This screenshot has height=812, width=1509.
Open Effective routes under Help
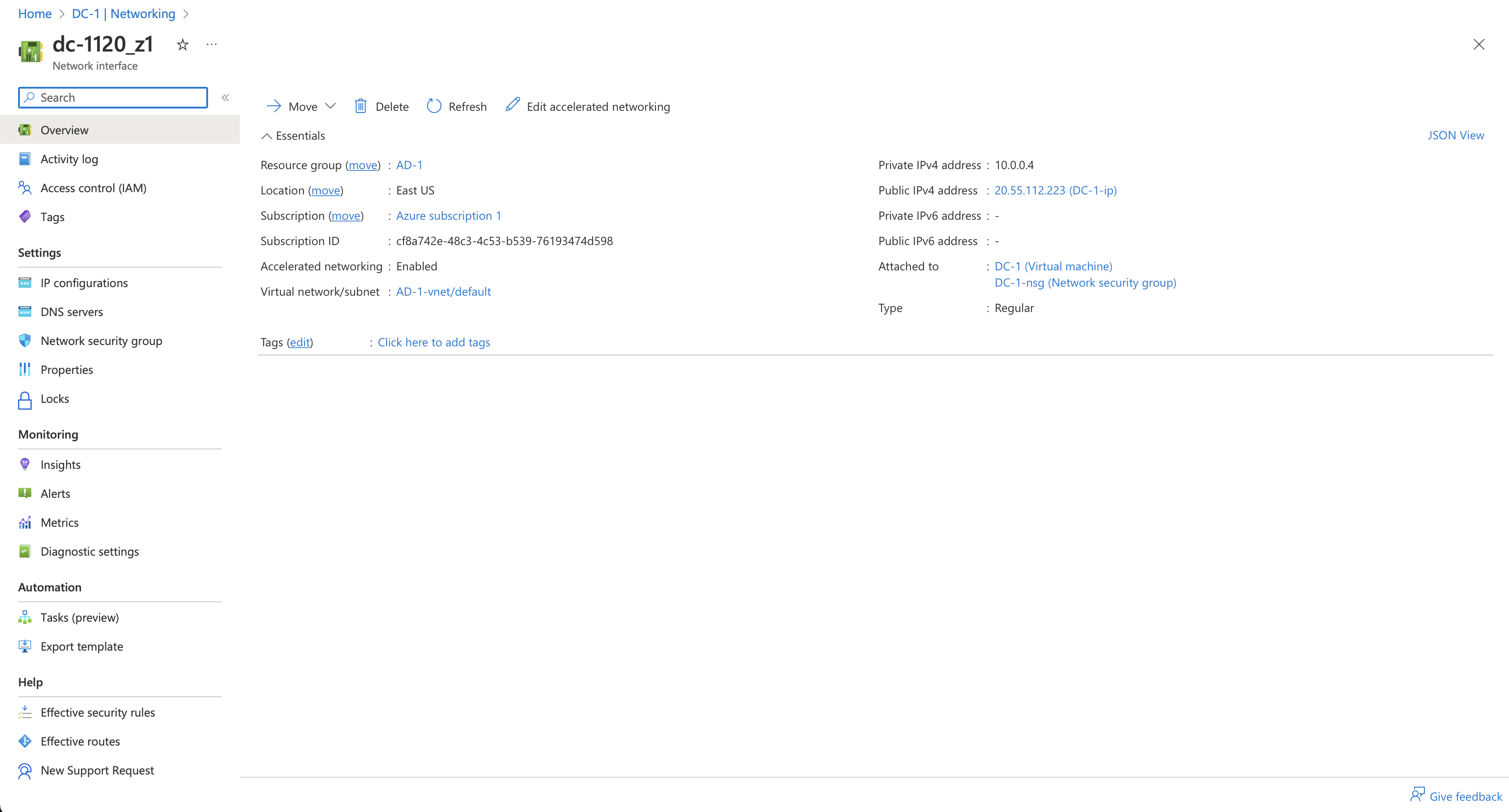(x=119, y=741)
